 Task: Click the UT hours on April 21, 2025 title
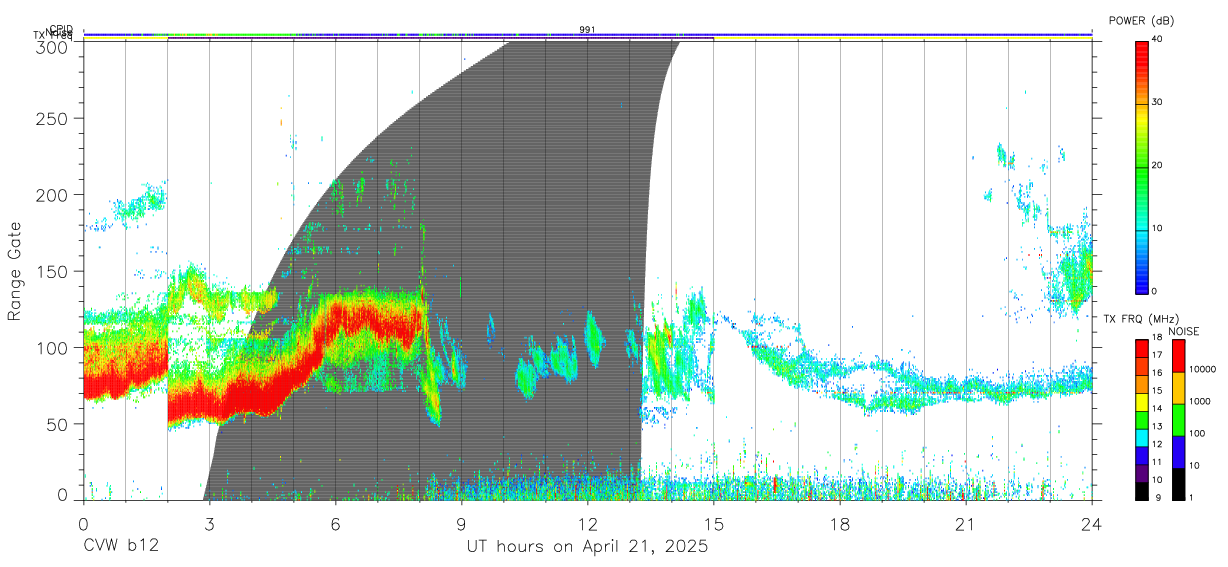click(x=587, y=547)
